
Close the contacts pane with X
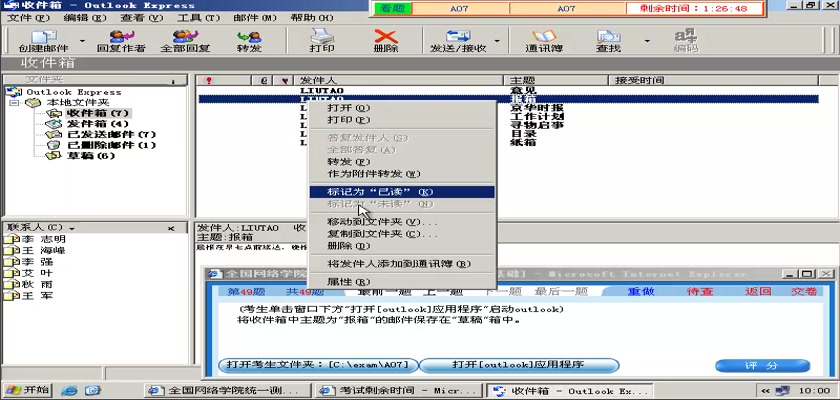click(x=171, y=228)
